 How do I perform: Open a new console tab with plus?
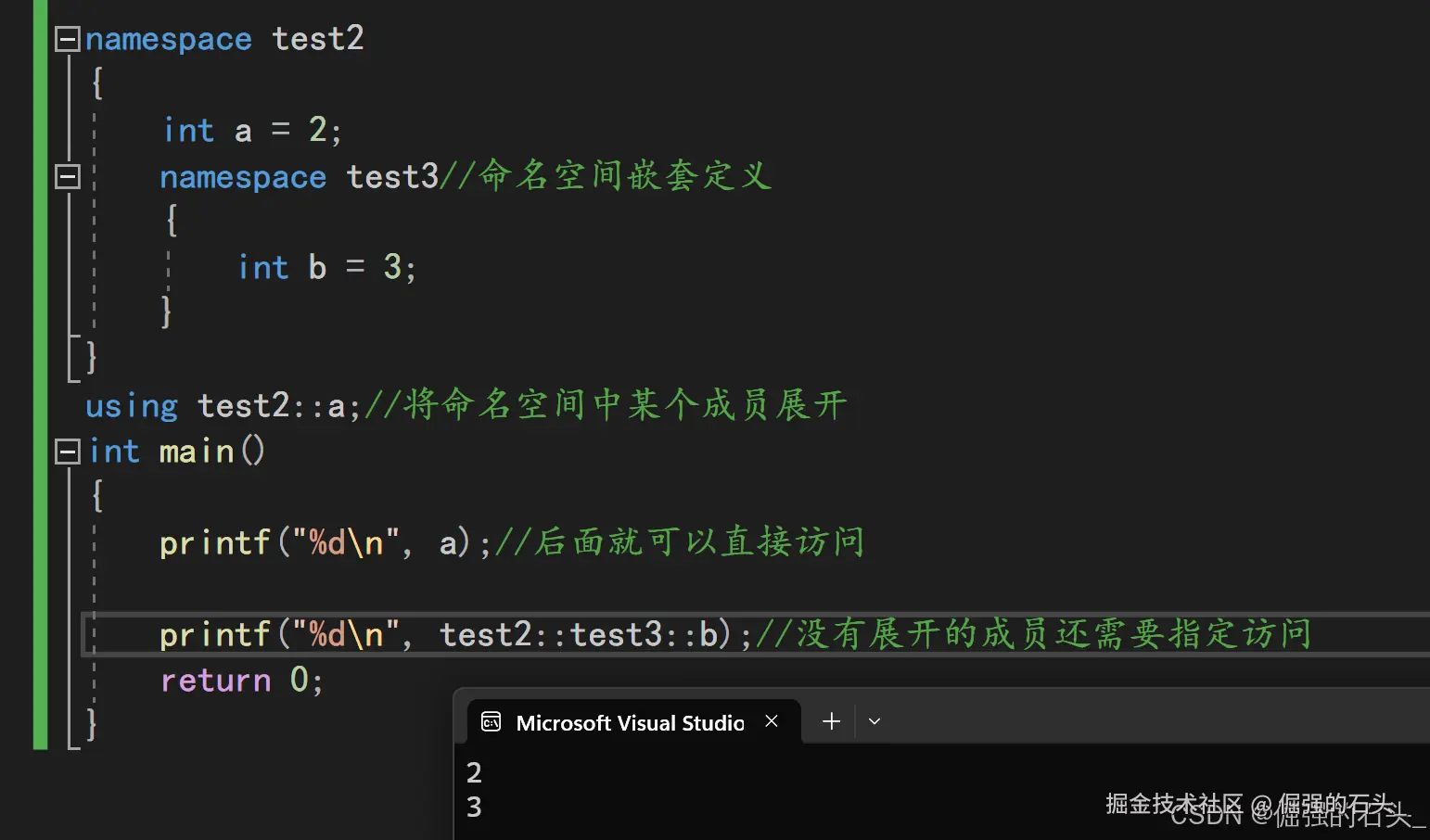click(831, 721)
